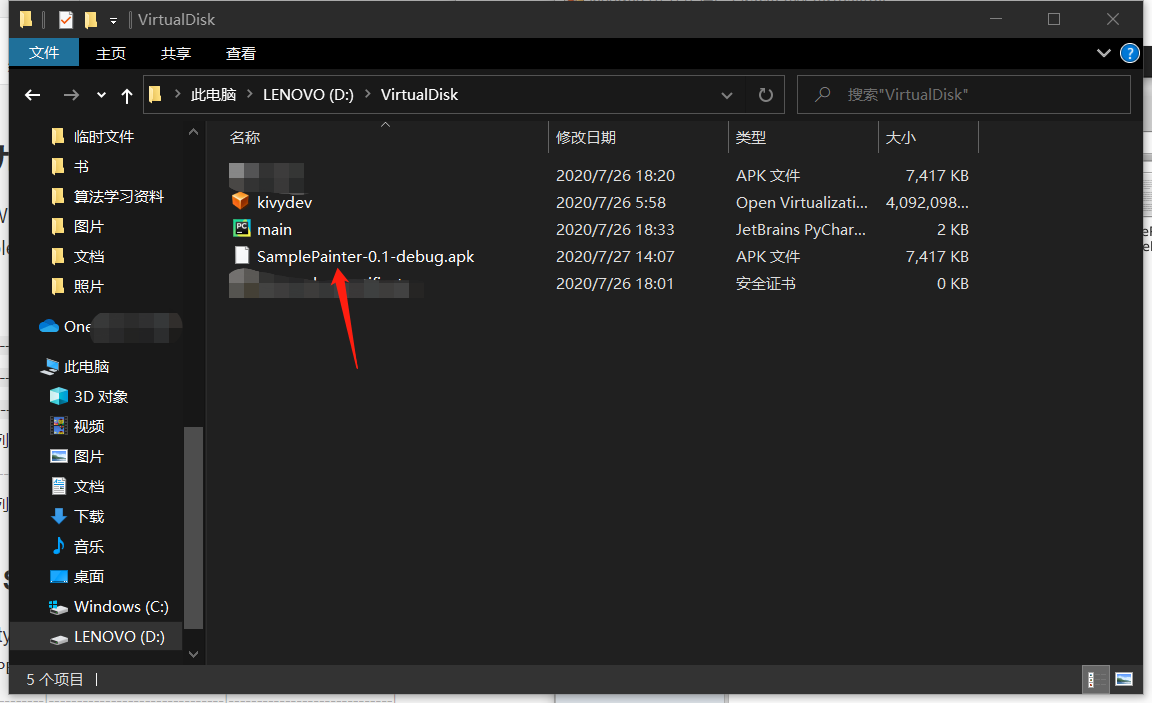Open 照片 folder in the sidebar
The width and height of the screenshot is (1152, 703).
coord(88,286)
